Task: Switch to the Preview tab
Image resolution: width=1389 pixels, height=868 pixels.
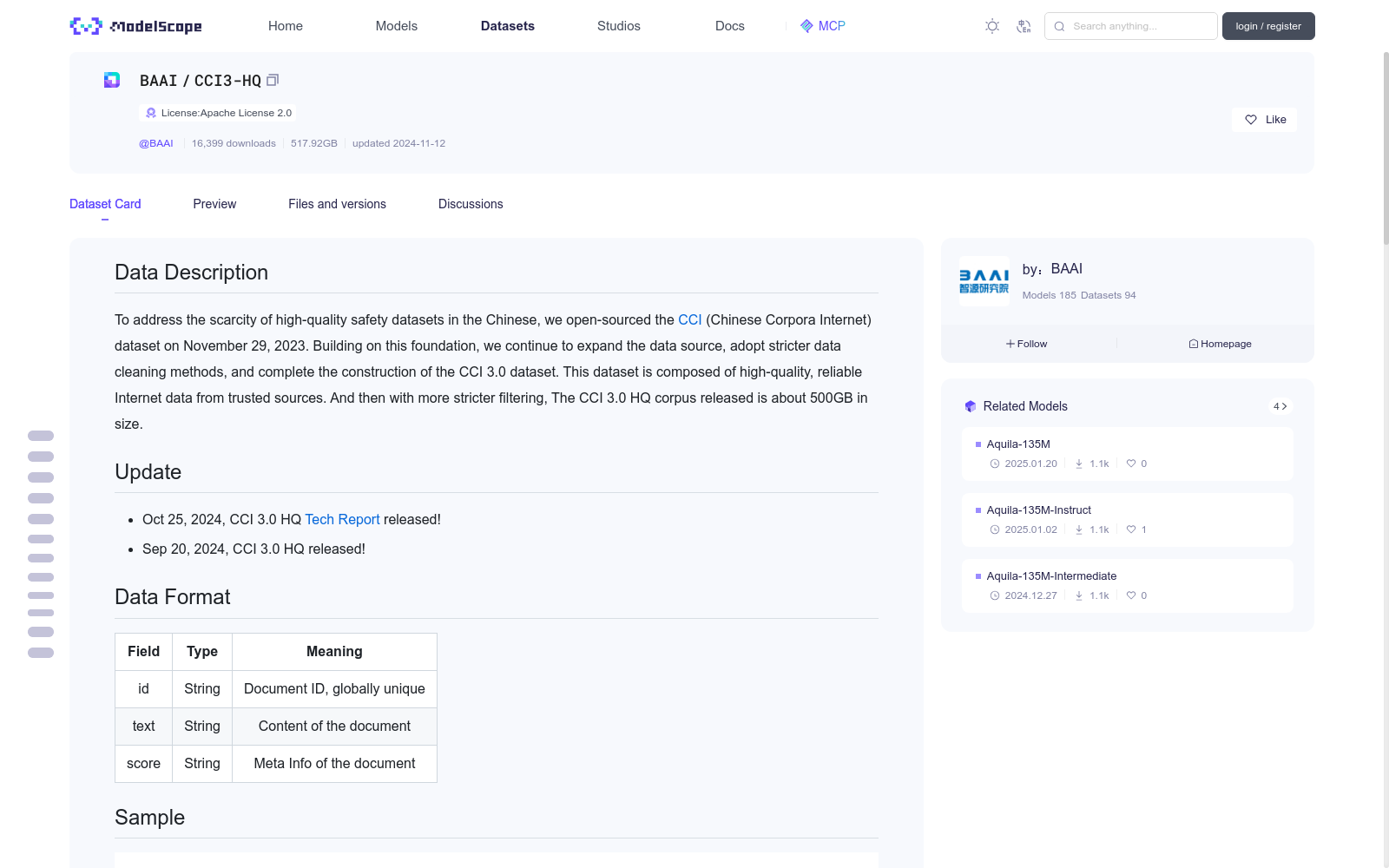Action: click(214, 204)
